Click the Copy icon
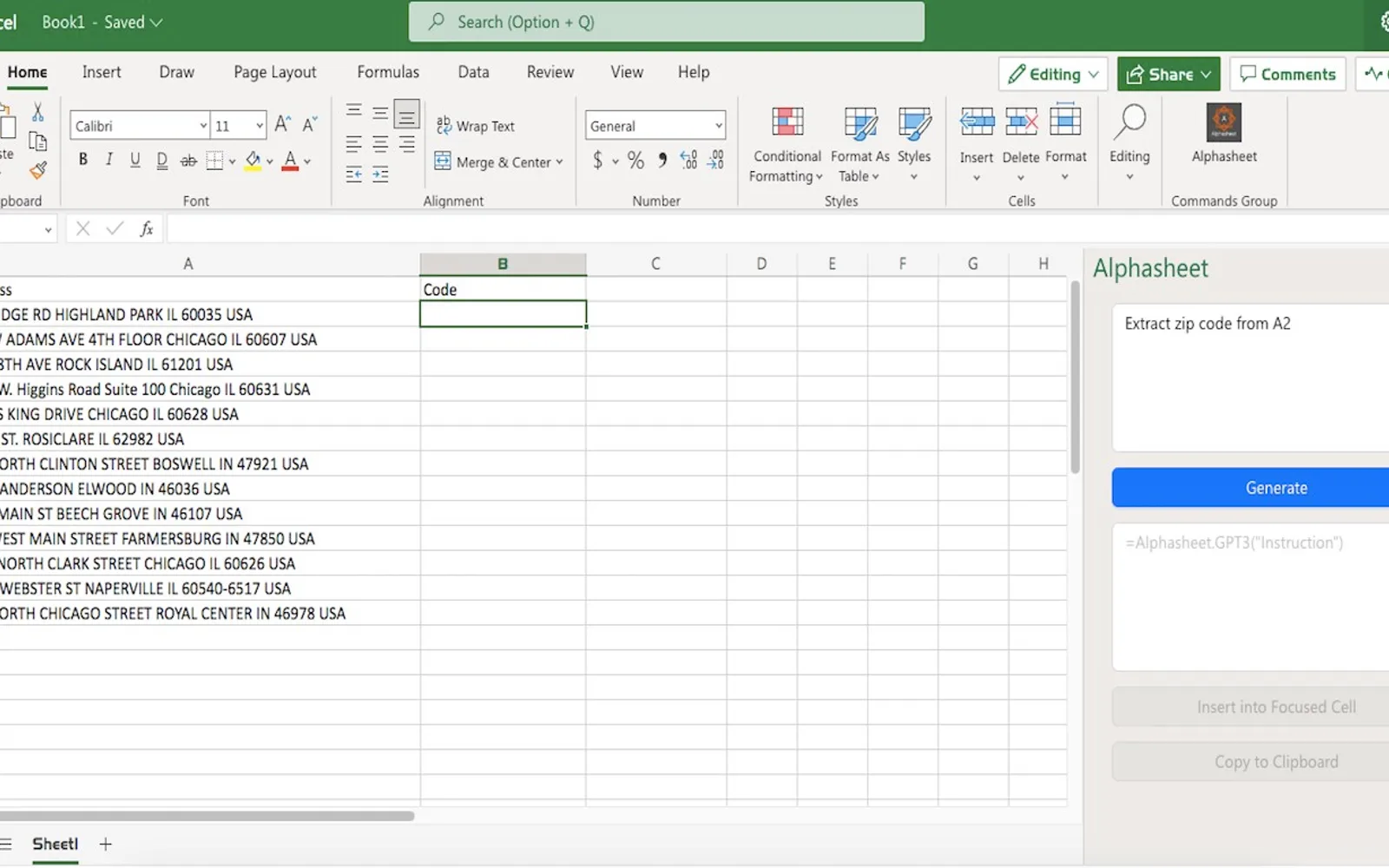This screenshot has height=868, width=1389. pyautogui.click(x=37, y=141)
